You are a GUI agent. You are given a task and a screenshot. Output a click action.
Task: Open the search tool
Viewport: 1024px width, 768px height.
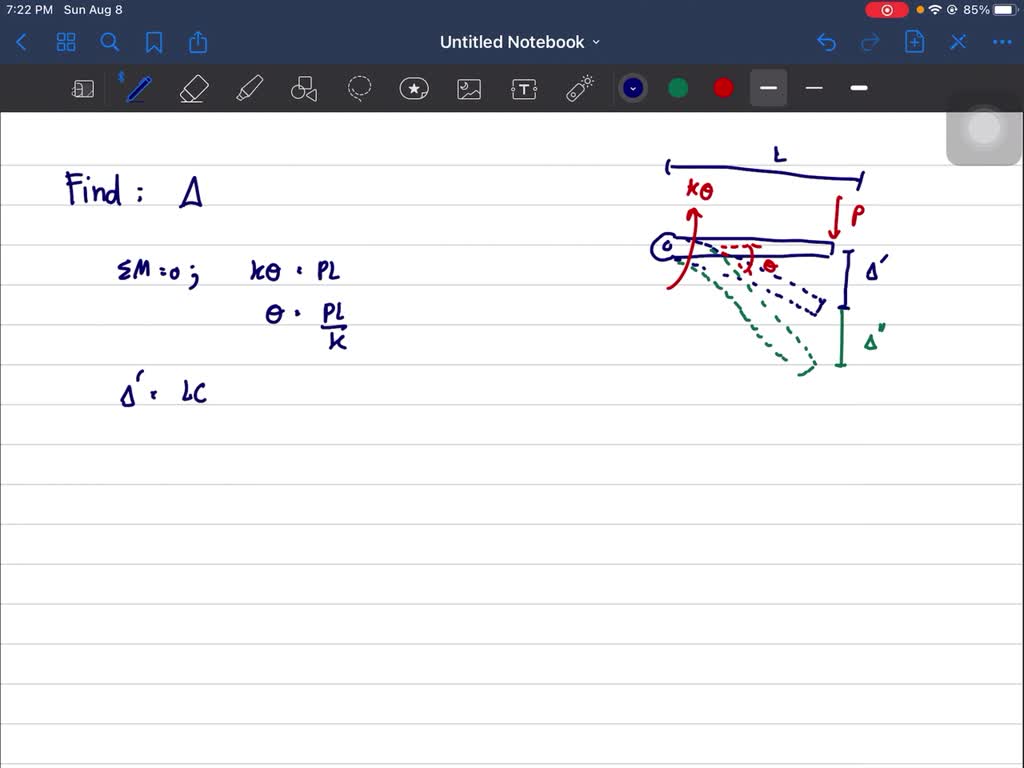(x=110, y=42)
